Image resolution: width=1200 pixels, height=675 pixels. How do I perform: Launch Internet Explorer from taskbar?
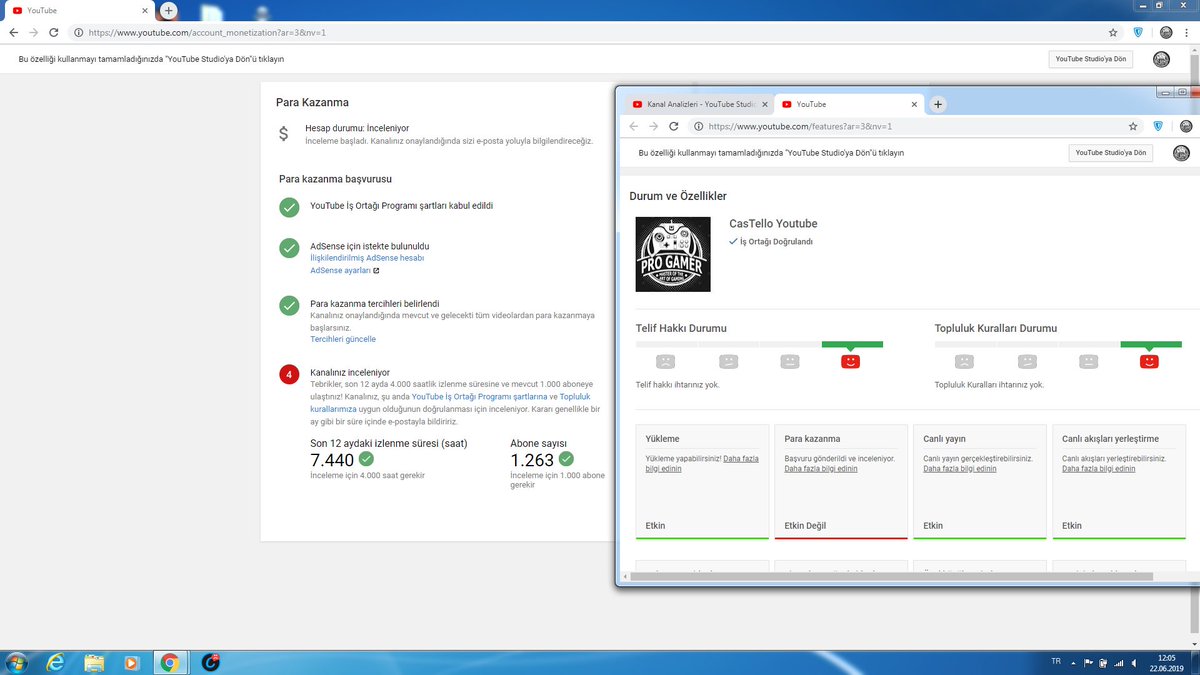click(55, 662)
